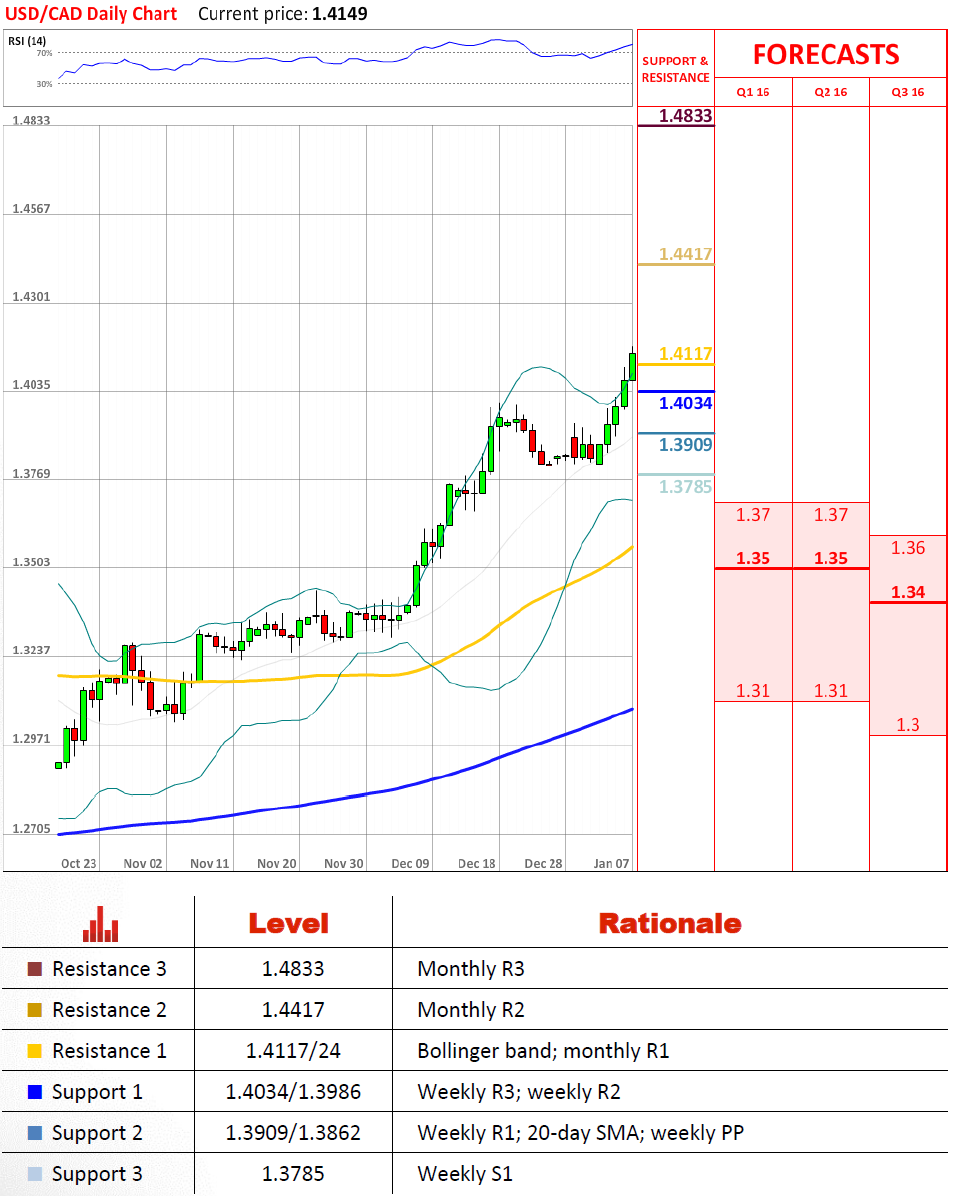The width and height of the screenshot is (960, 1196).
Task: Open the Q1 16 forecast column header
Action: (753, 92)
